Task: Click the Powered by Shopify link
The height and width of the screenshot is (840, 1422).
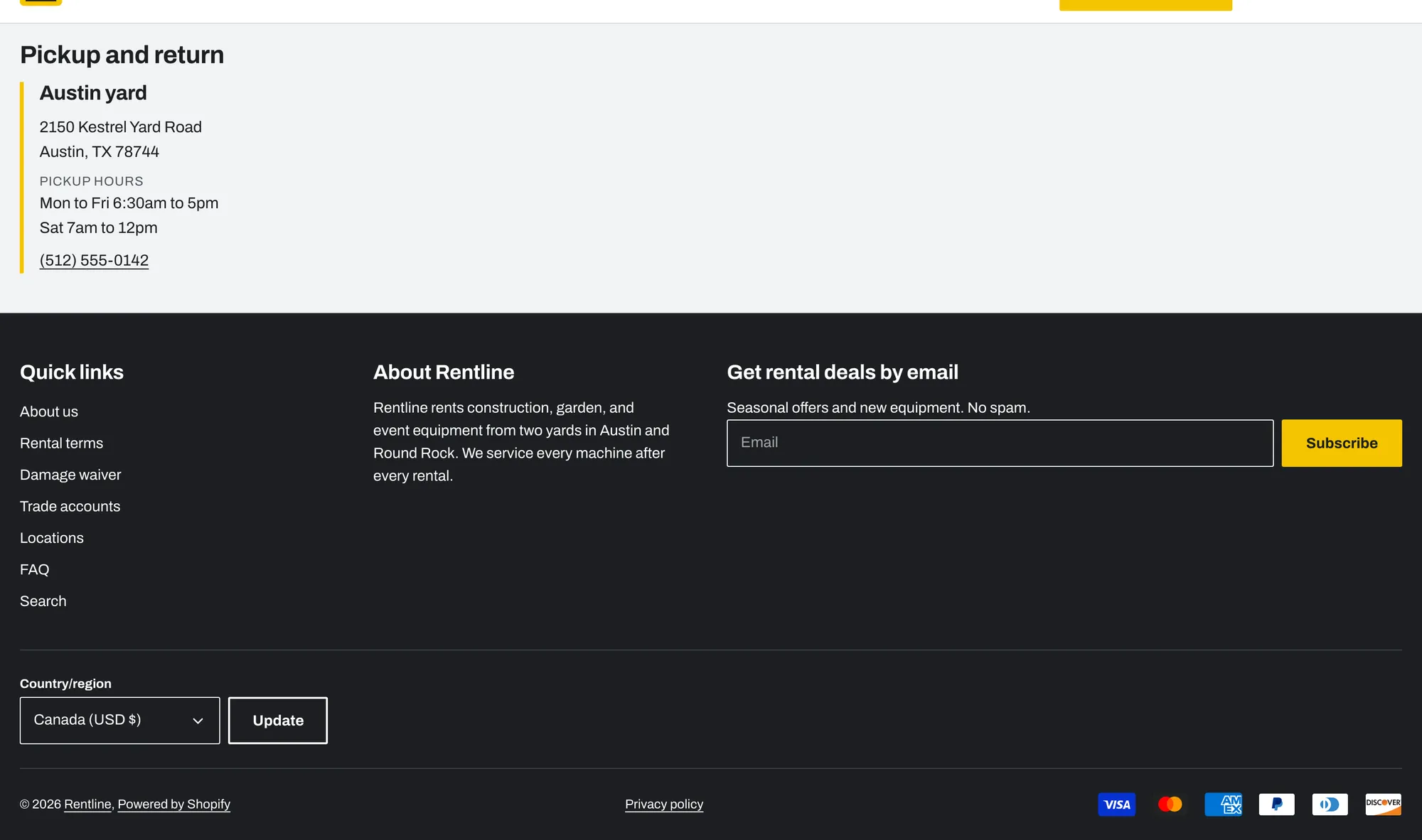Action: pyautogui.click(x=173, y=804)
